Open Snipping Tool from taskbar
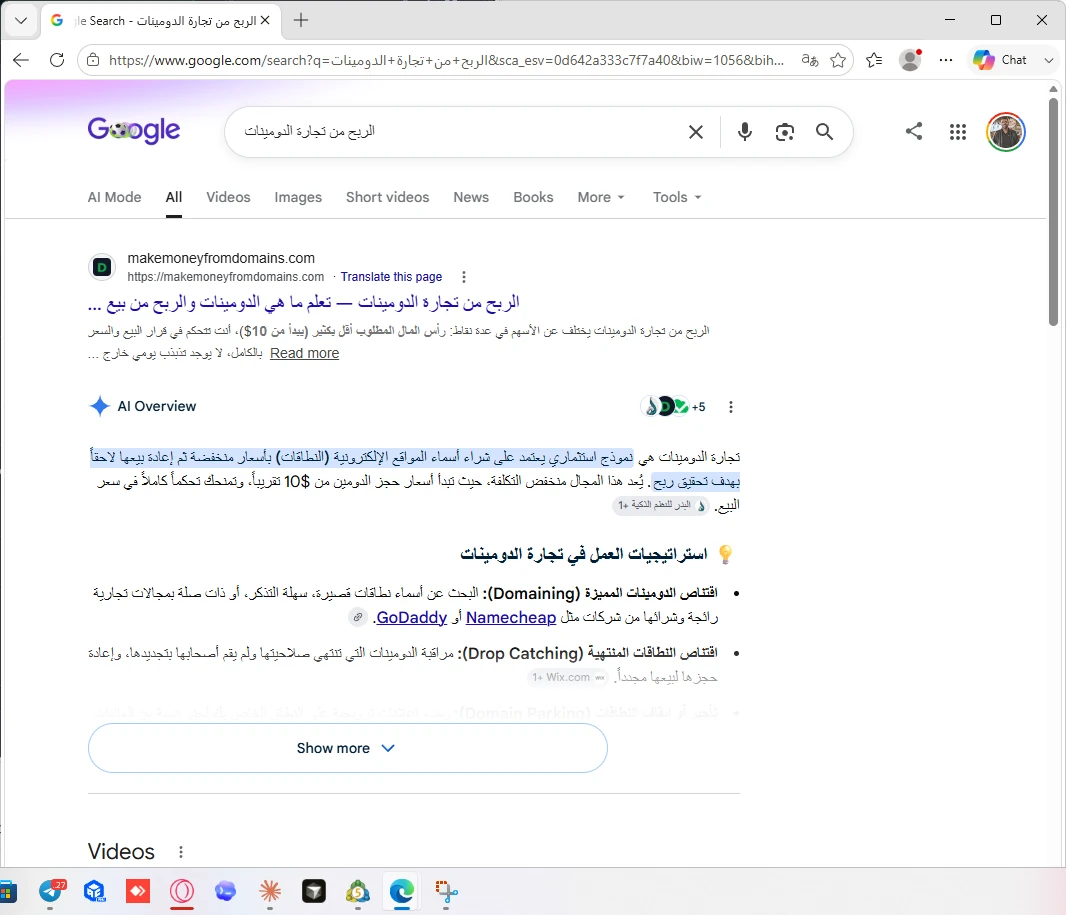The image size is (1066, 915). [x=446, y=891]
